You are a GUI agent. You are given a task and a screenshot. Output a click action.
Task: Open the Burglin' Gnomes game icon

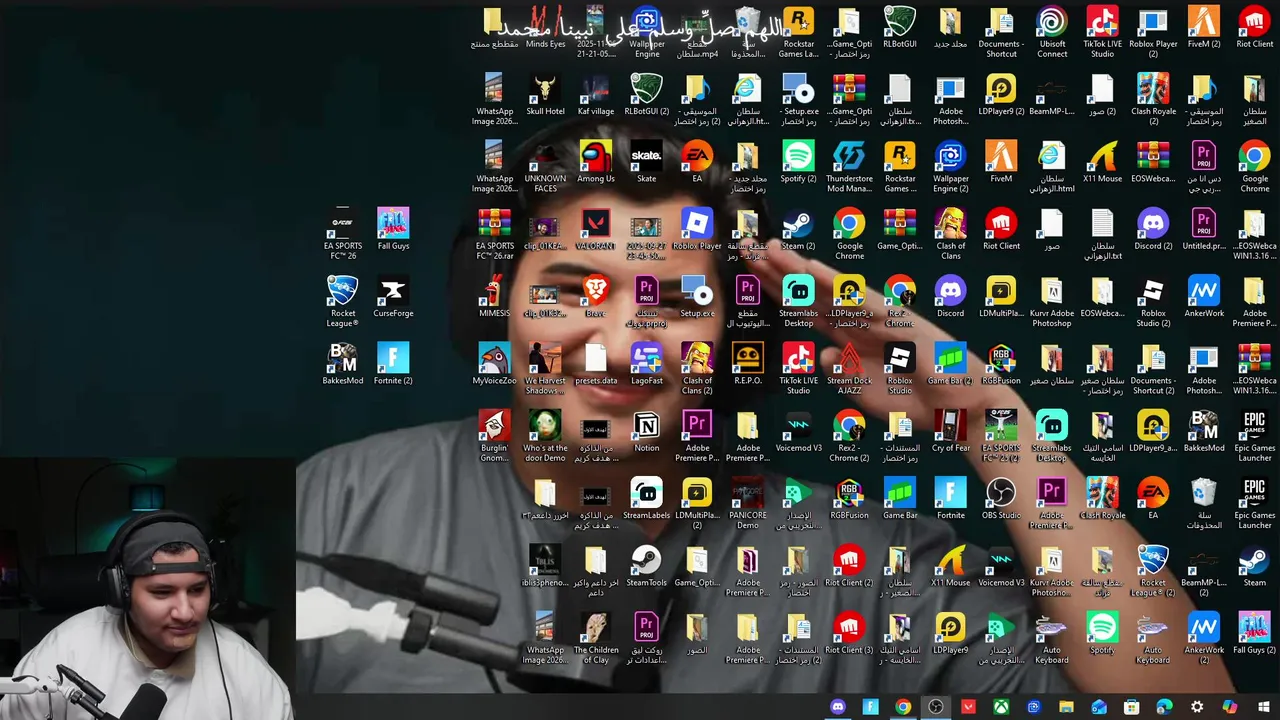[494, 436]
